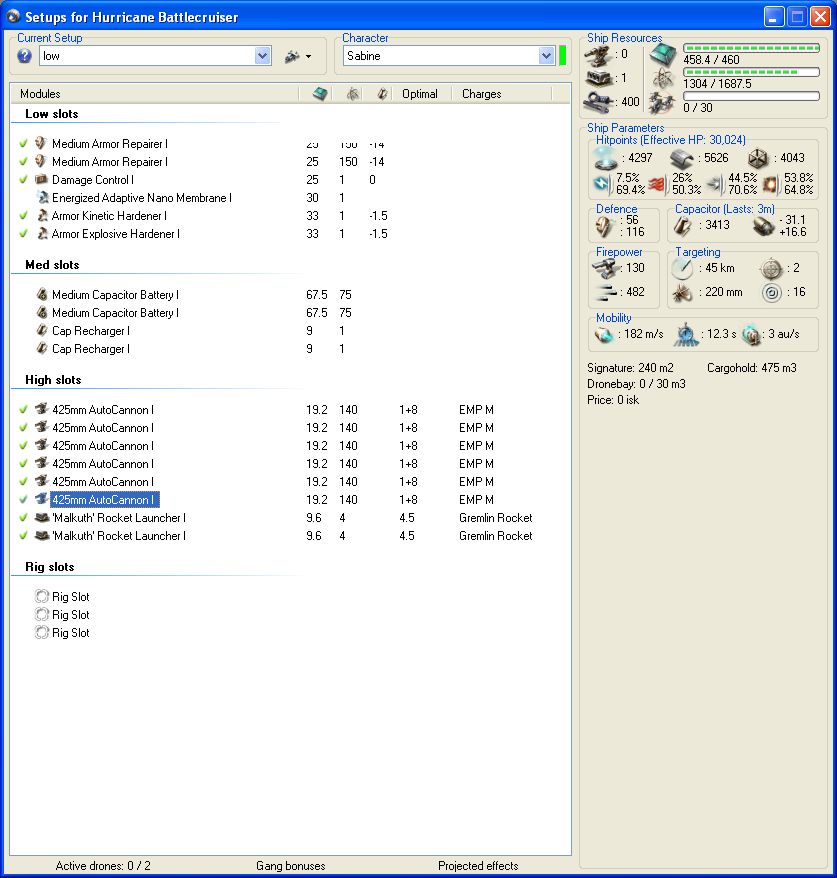Image resolution: width=837 pixels, height=878 pixels.
Task: Click into the Current Setup name field
Action: pos(147,56)
